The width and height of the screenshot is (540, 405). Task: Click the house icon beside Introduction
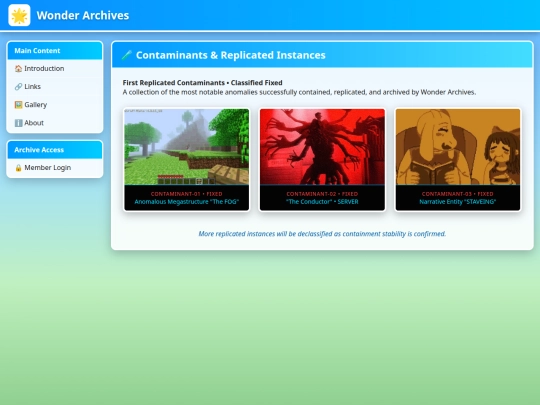click(x=18, y=69)
